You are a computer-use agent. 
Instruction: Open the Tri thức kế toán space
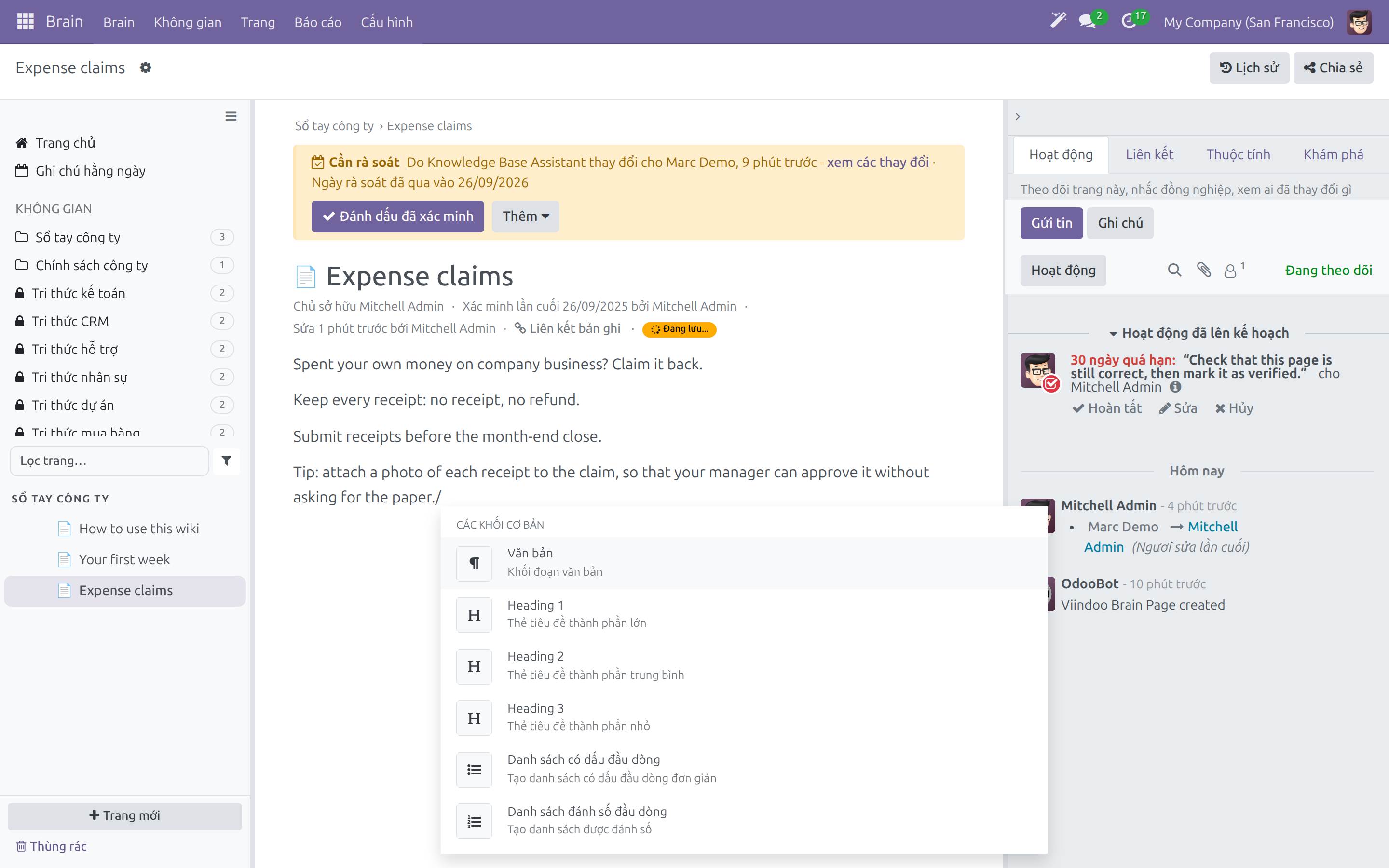124,293
